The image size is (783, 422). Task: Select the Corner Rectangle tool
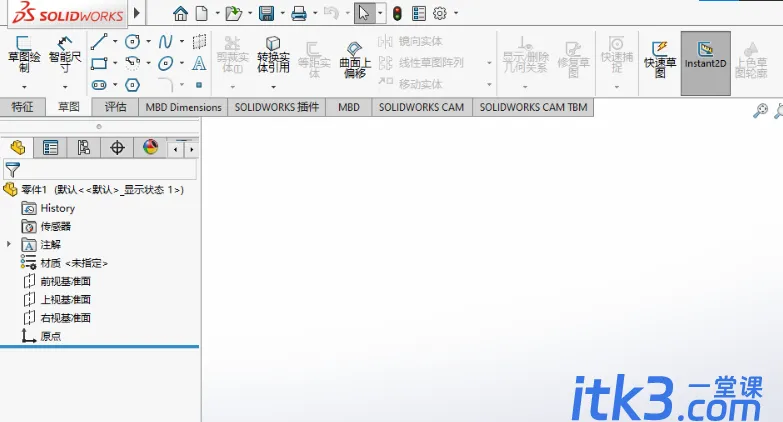(99, 63)
